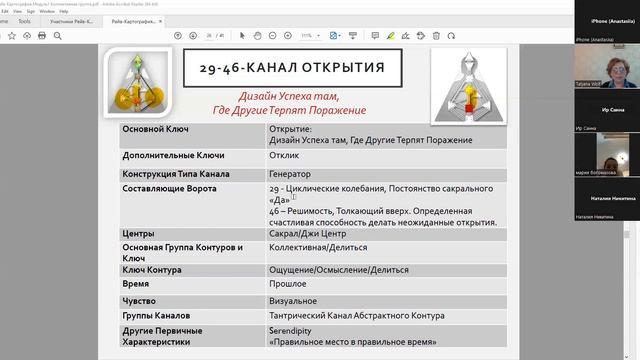Click the current page number field
Viewport: 640px width, 360px height.
tap(209, 36)
